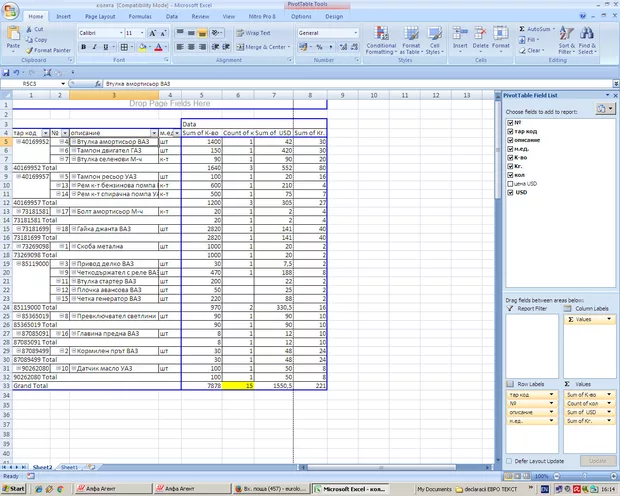Click Sort & Filter icon in Editing
Viewport: 620px width, 496px height.
566,35
